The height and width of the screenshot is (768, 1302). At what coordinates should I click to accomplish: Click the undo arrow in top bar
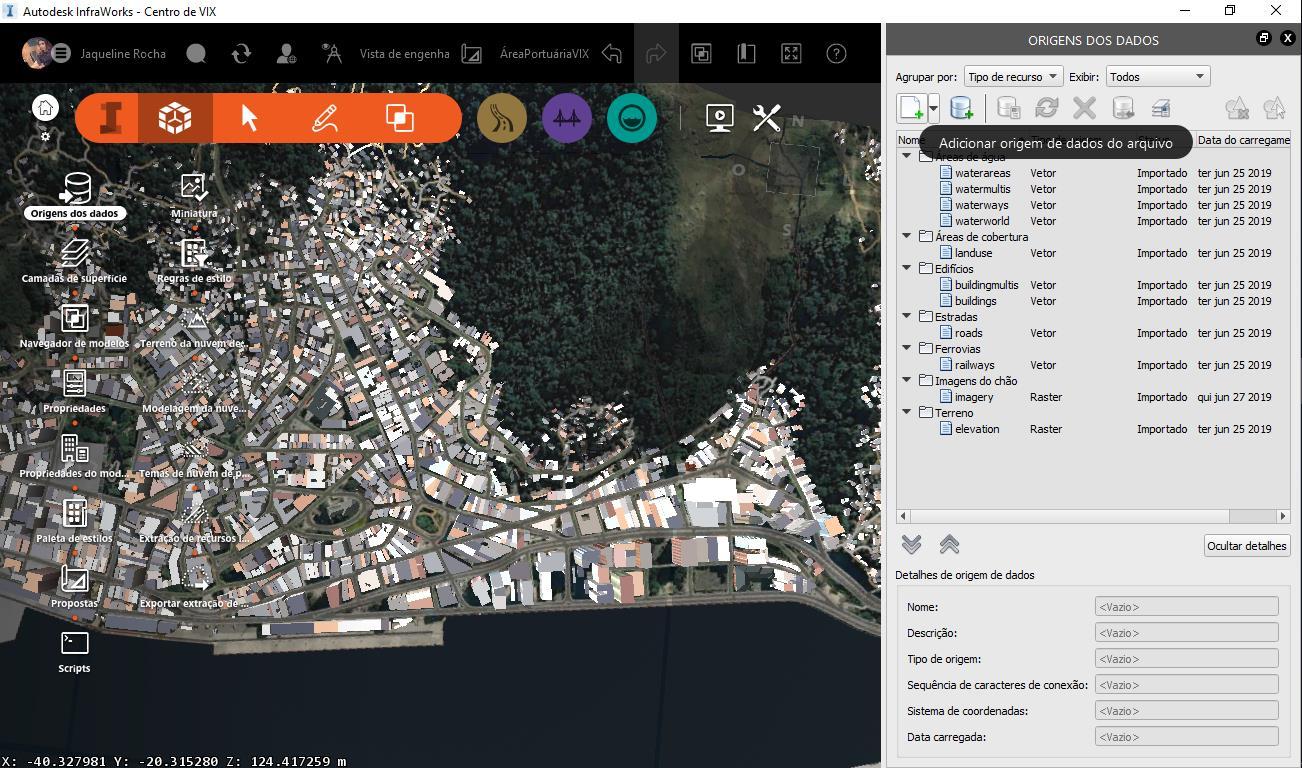pos(612,54)
